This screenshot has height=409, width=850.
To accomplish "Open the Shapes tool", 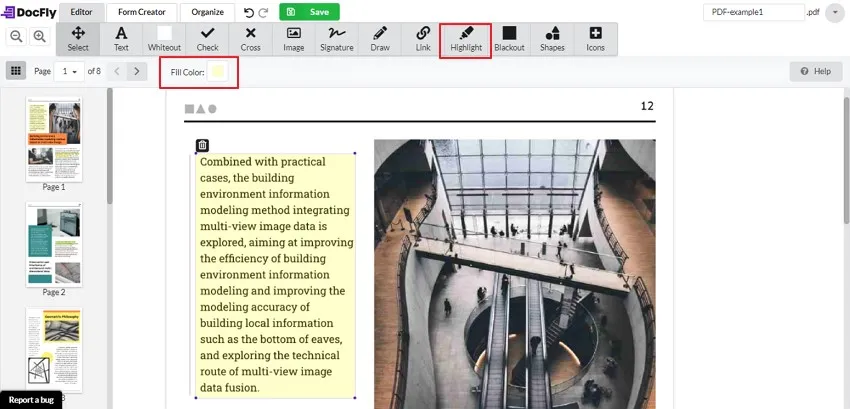I will [552, 39].
